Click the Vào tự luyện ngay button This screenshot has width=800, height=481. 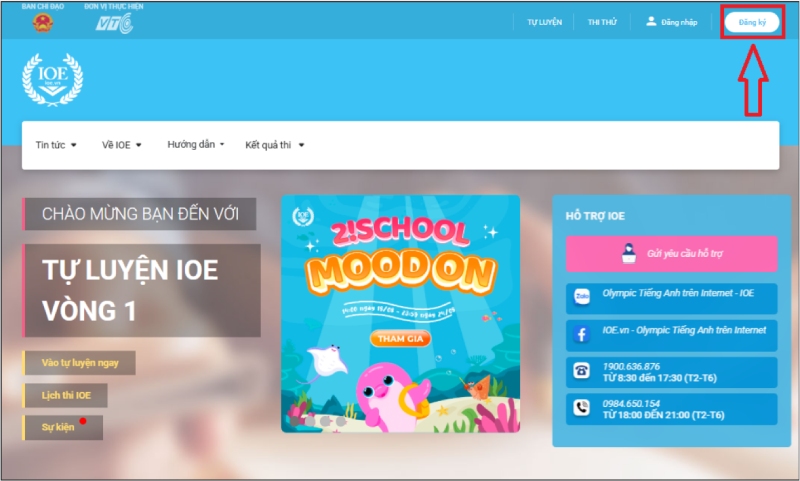tap(79, 363)
